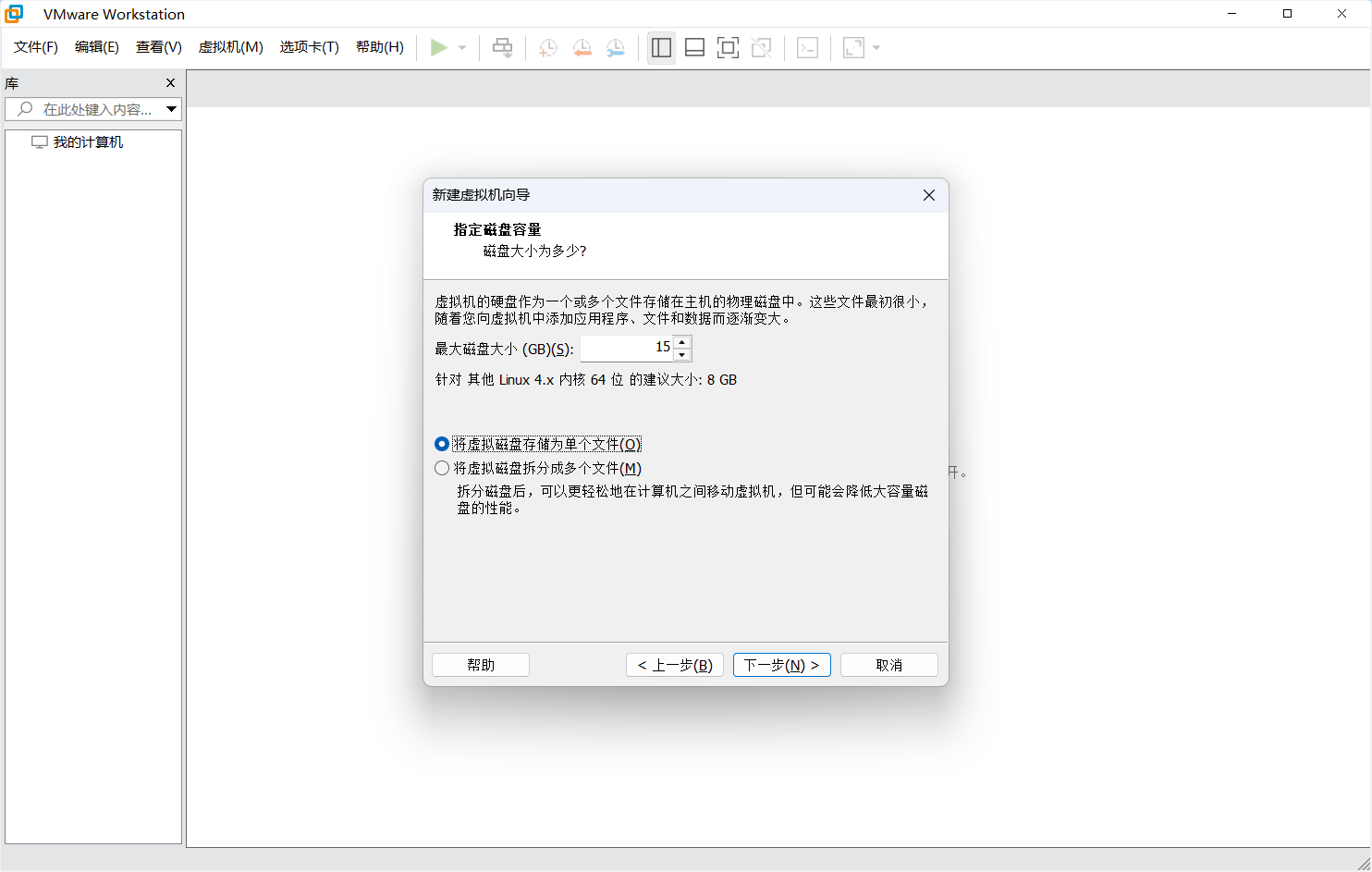The width and height of the screenshot is (1372, 872).
Task: Open the stretch display dropdown arrow
Action: click(876, 47)
